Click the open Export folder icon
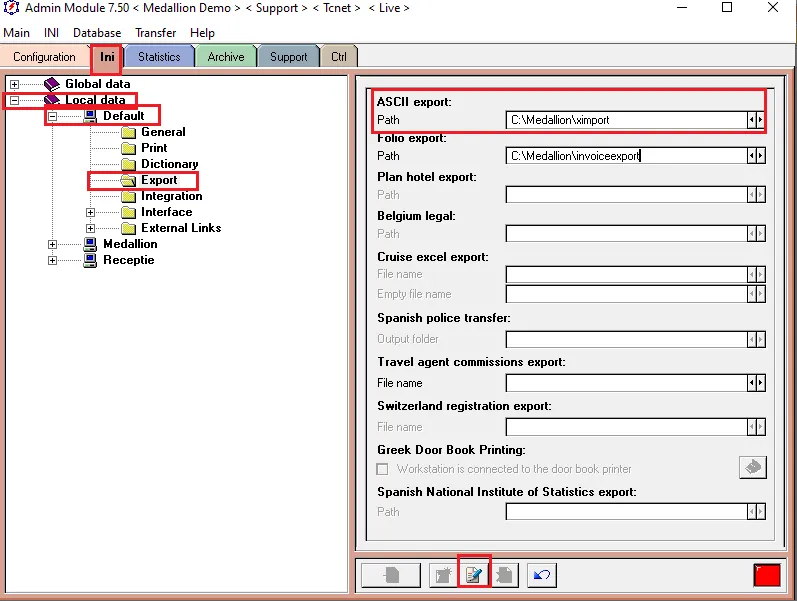This screenshot has width=797, height=601. point(129,181)
